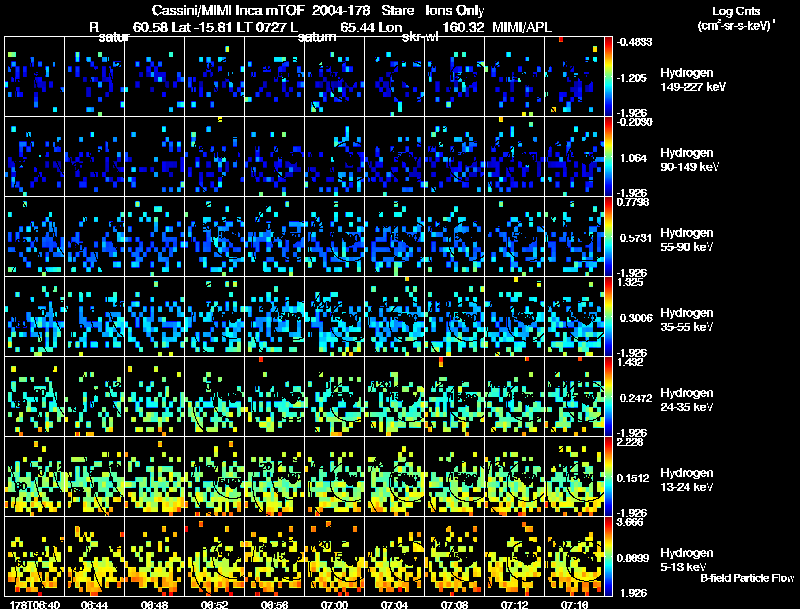Open the 24-35 keV image at 07:00
Viewport: 800px width, 609px height.
click(x=335, y=396)
